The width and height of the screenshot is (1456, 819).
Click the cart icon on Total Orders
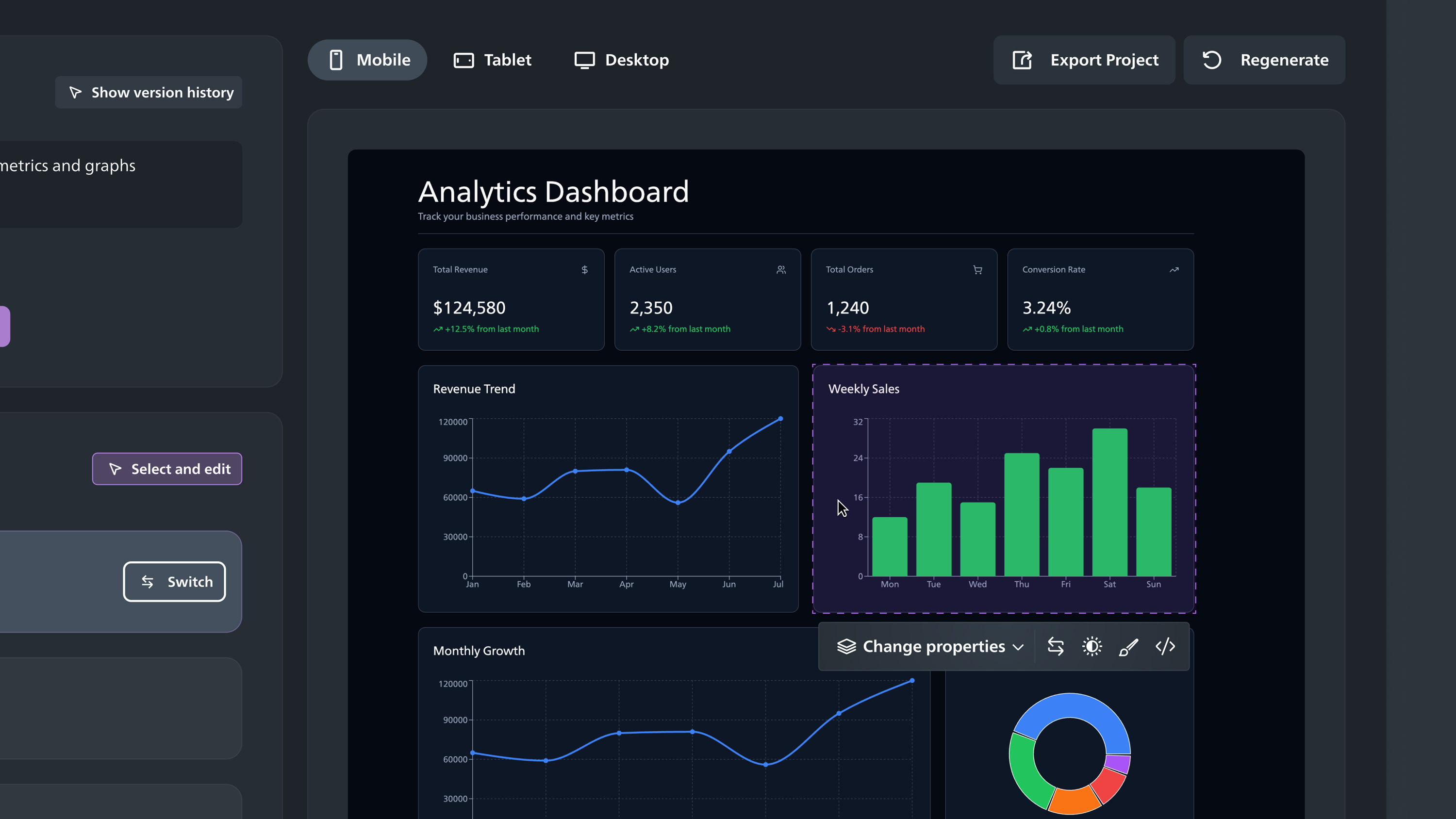tap(977, 270)
